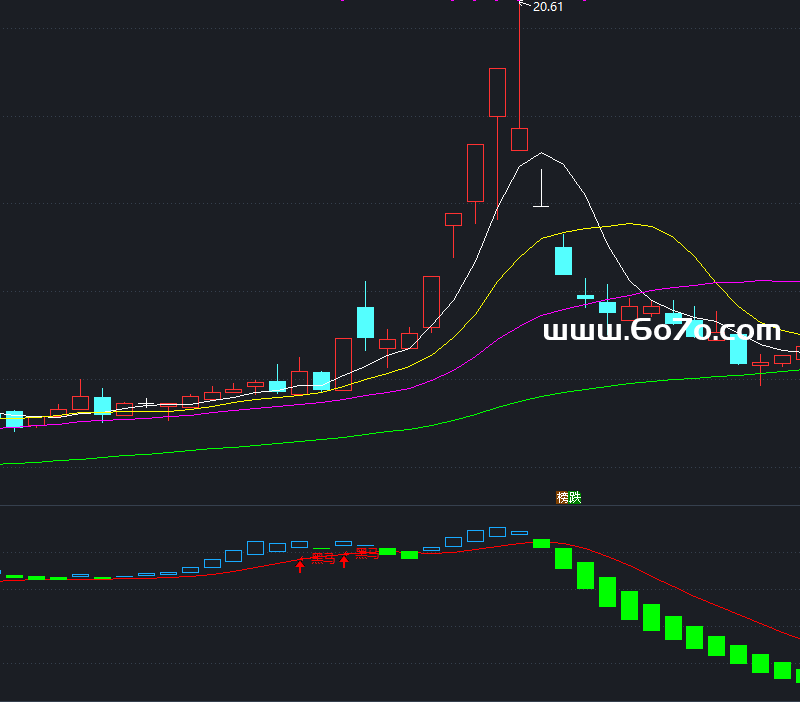Image resolution: width=800 pixels, height=702 pixels.
Task: Click the green long-term average line at left
Action: pyautogui.click(x=40, y=460)
